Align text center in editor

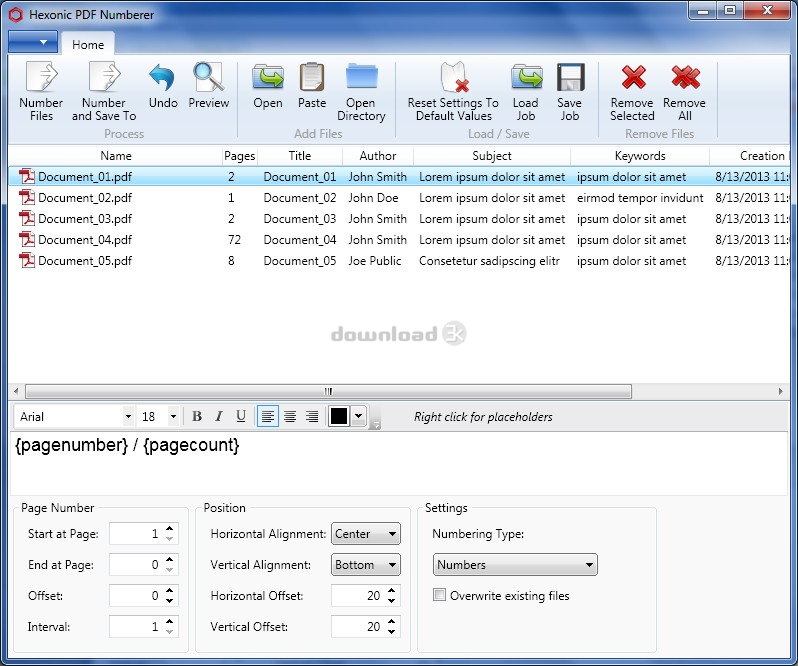coord(290,417)
